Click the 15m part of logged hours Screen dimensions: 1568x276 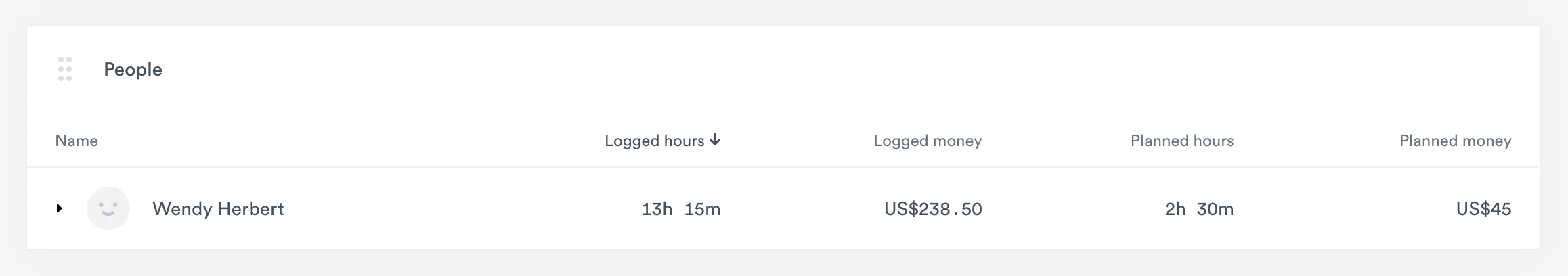click(x=702, y=209)
